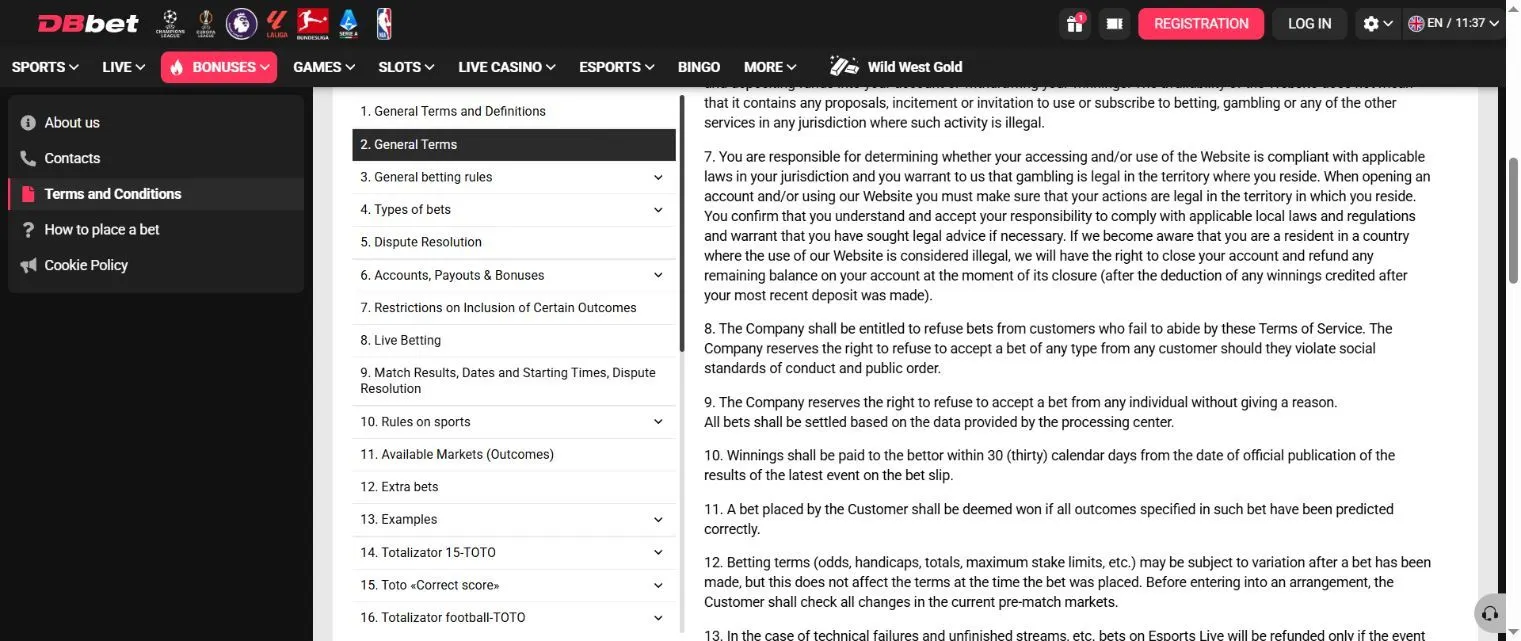1521x641 pixels.
Task: Expand chevron of Totalizator 15-TOTO
Action: tap(658, 552)
